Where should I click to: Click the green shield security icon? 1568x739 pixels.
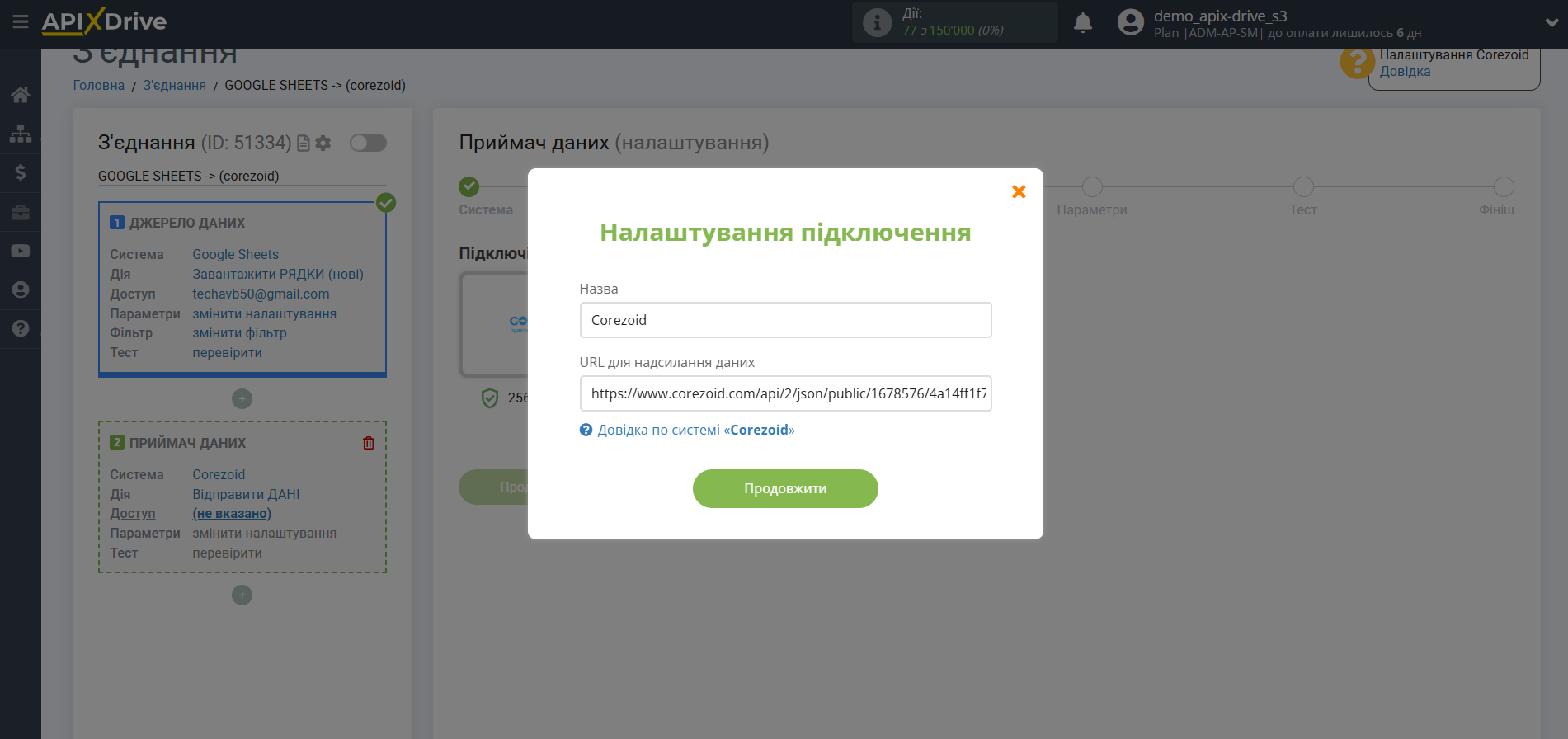490,398
